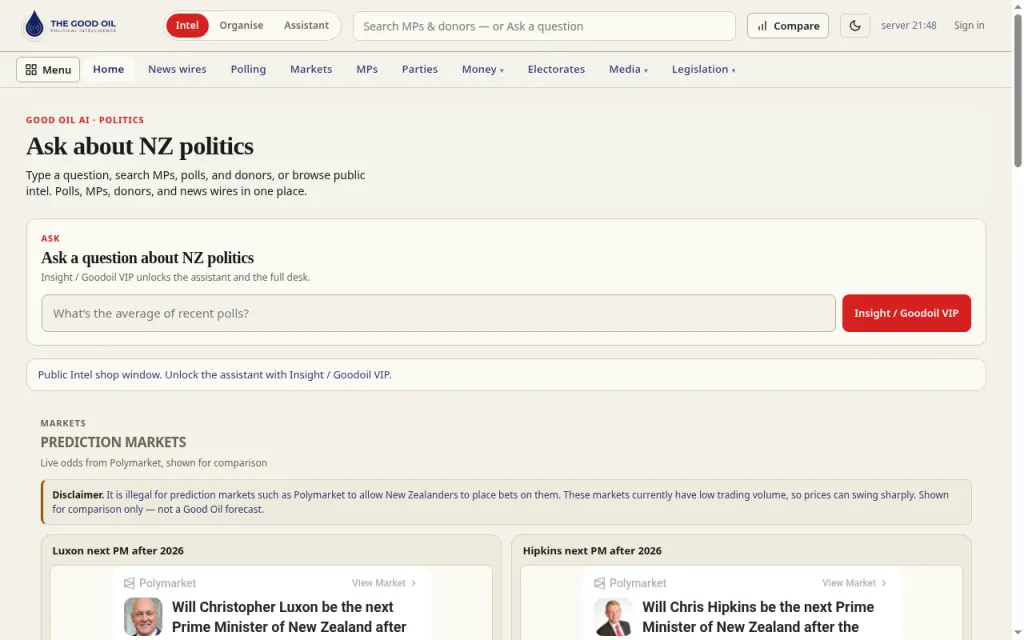Viewport: 1024px width, 640px height.
Task: Expand the Legislation dropdown menu
Action: point(703,69)
